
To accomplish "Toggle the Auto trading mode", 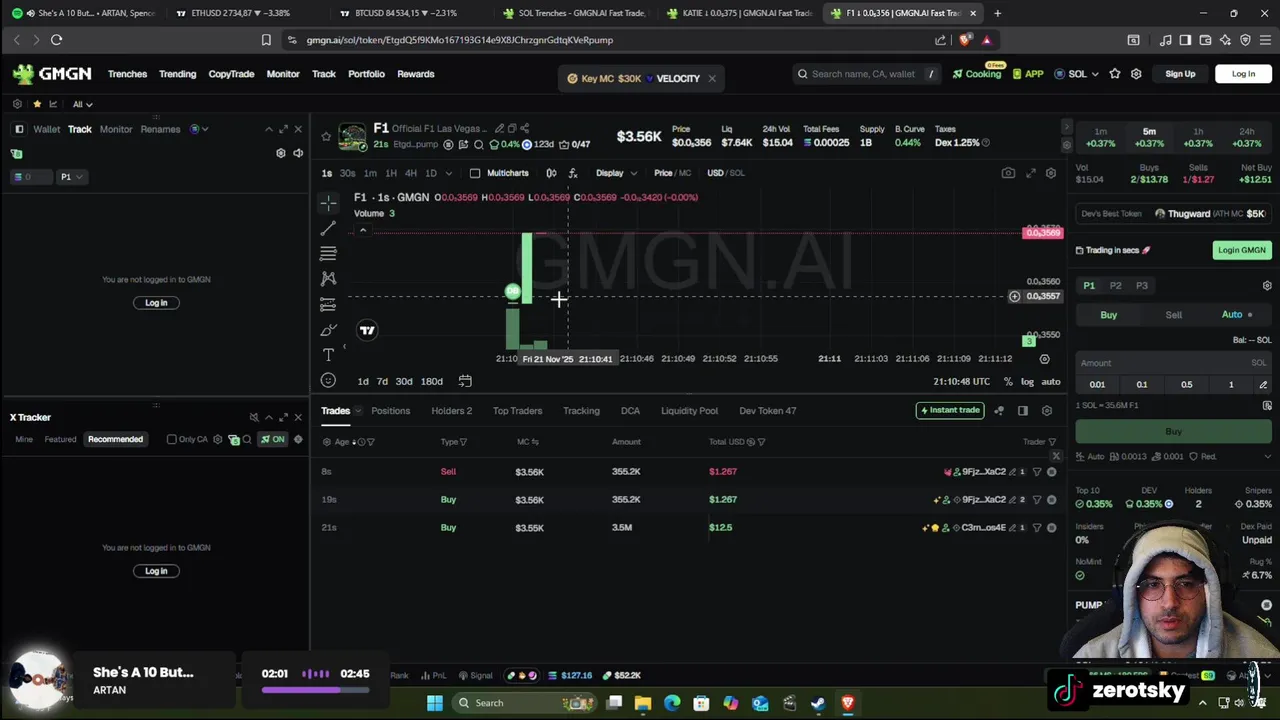I will 1237,315.
